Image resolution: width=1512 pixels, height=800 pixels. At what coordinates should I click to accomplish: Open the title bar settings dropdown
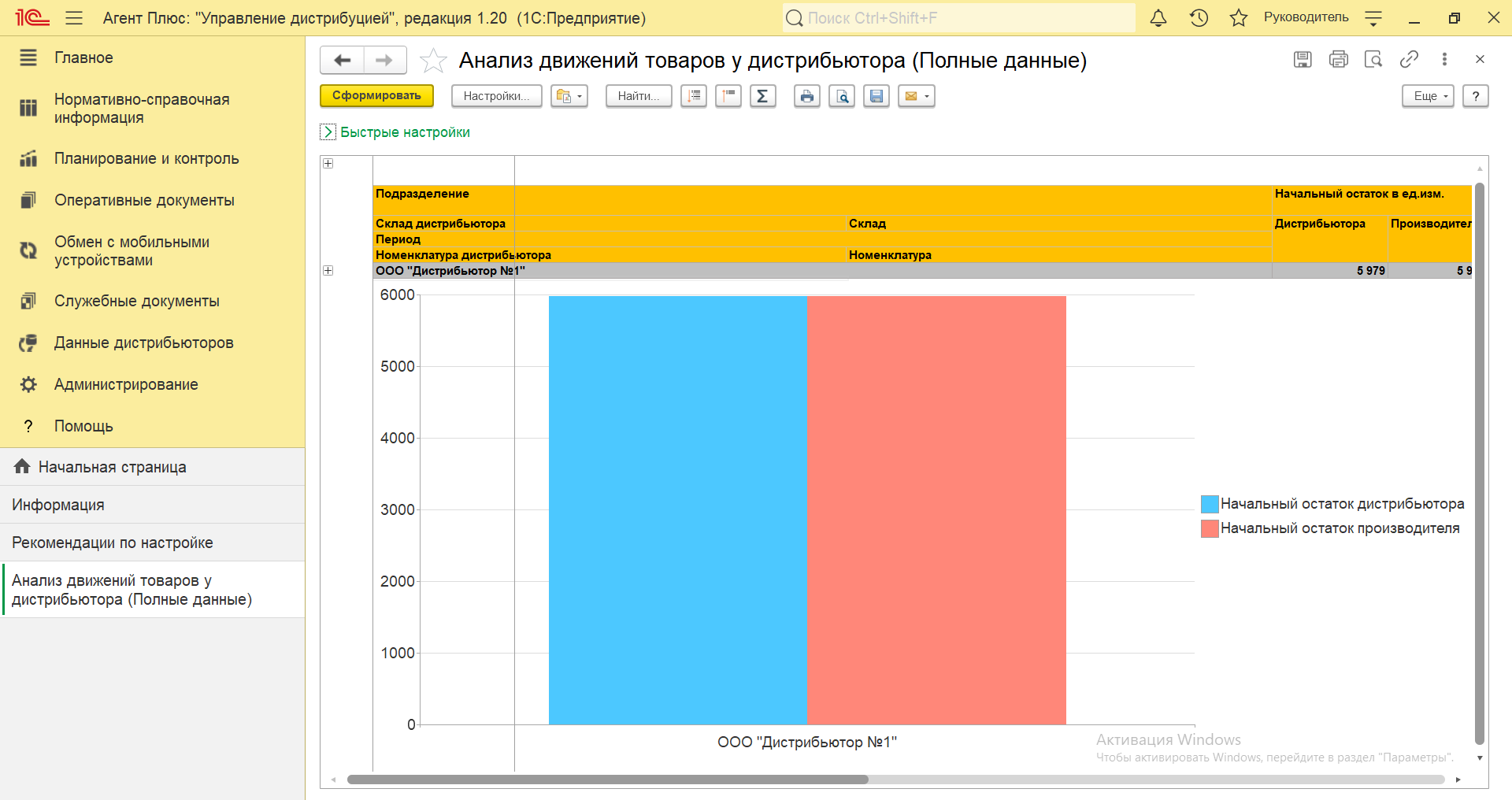(x=1373, y=18)
